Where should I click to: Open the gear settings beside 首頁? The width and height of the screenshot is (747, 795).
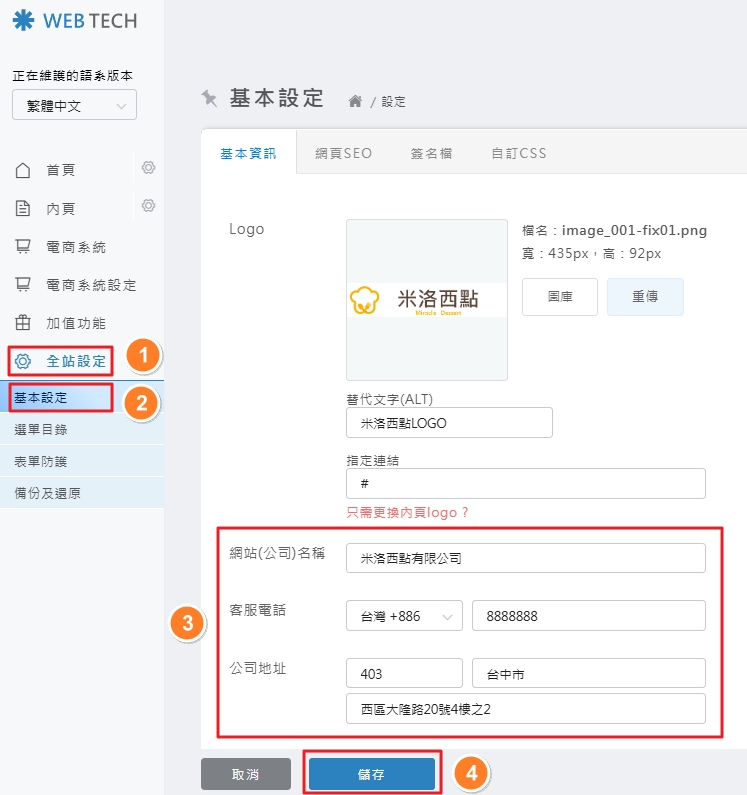(x=148, y=167)
